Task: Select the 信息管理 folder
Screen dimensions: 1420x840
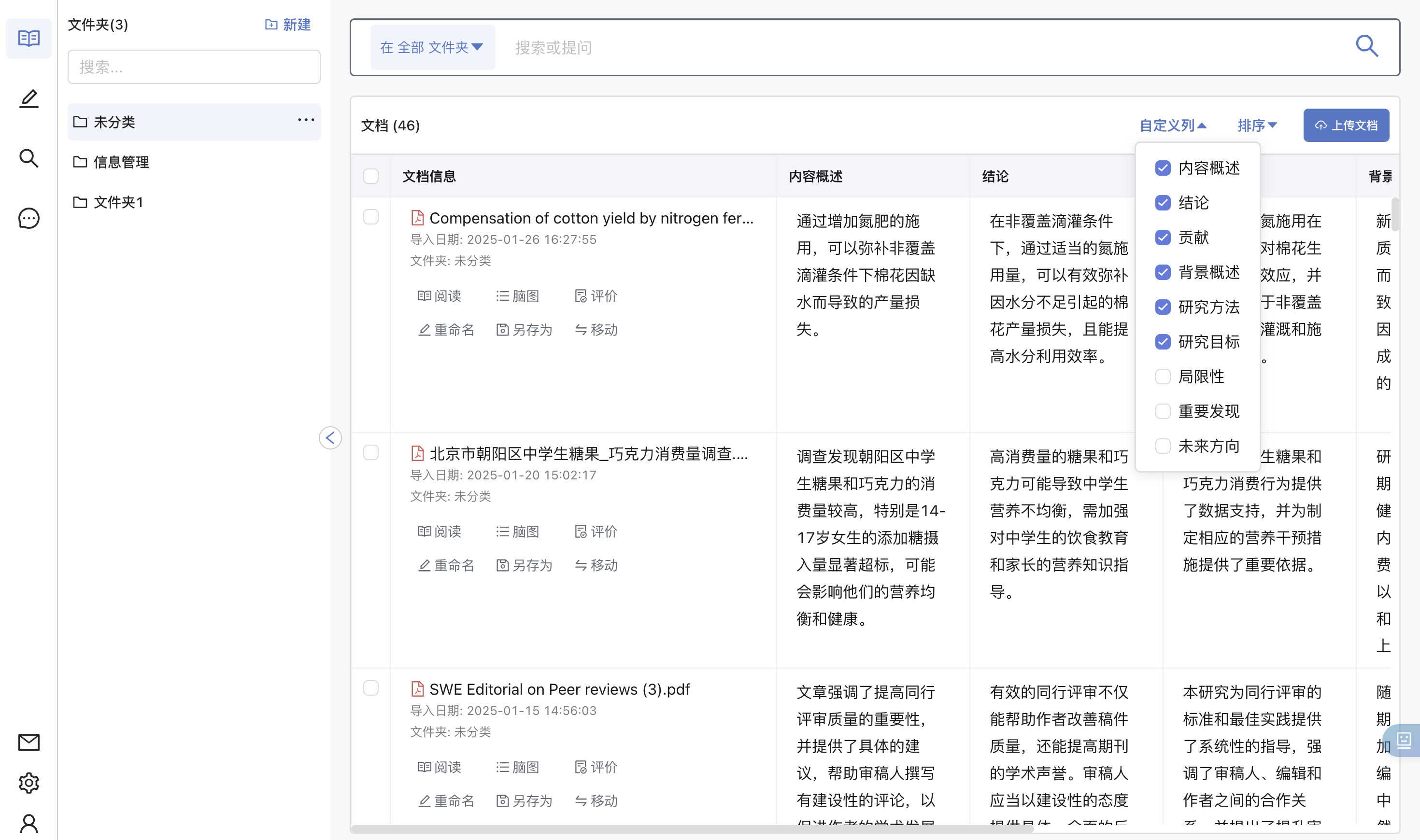Action: (x=194, y=162)
